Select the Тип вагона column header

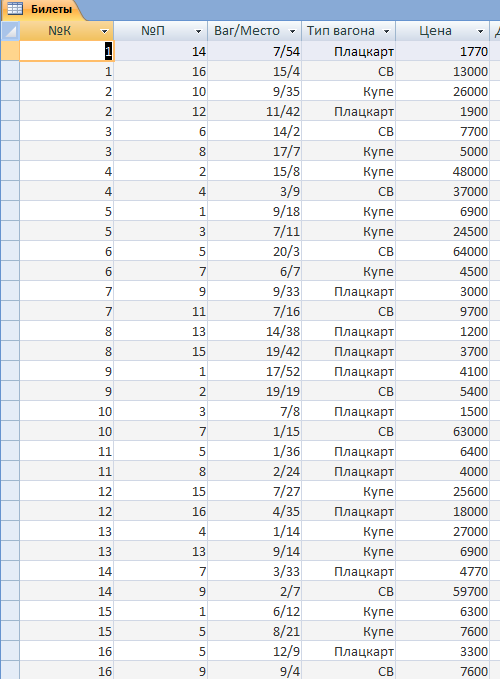tap(348, 31)
